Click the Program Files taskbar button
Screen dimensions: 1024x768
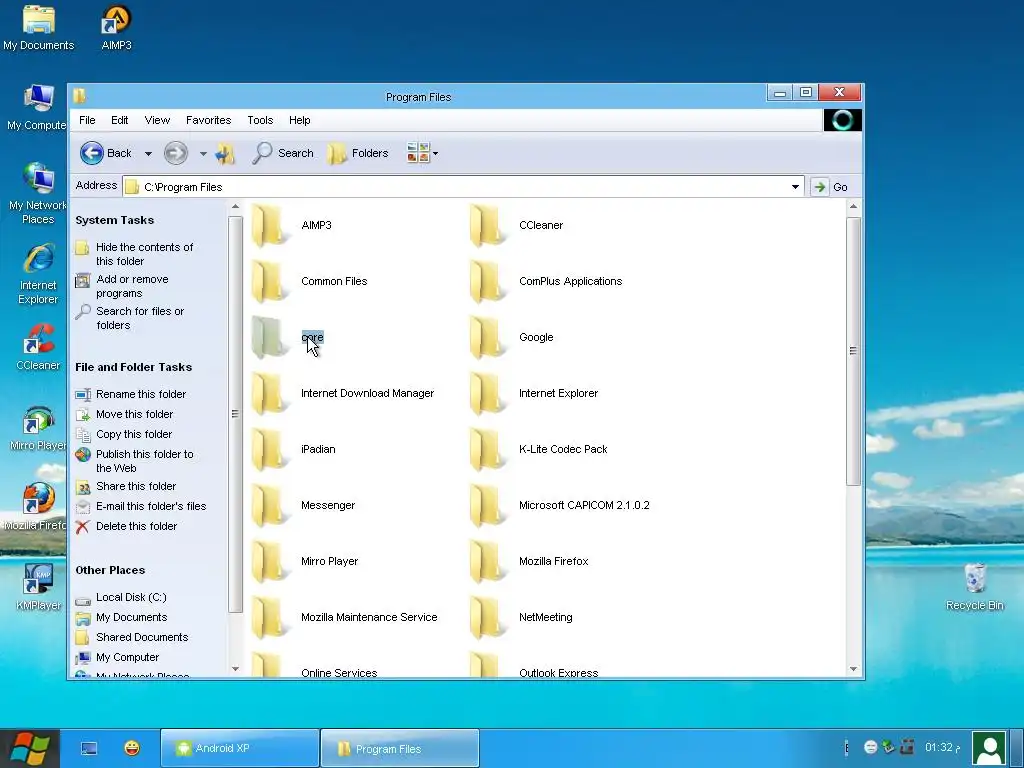click(400, 748)
